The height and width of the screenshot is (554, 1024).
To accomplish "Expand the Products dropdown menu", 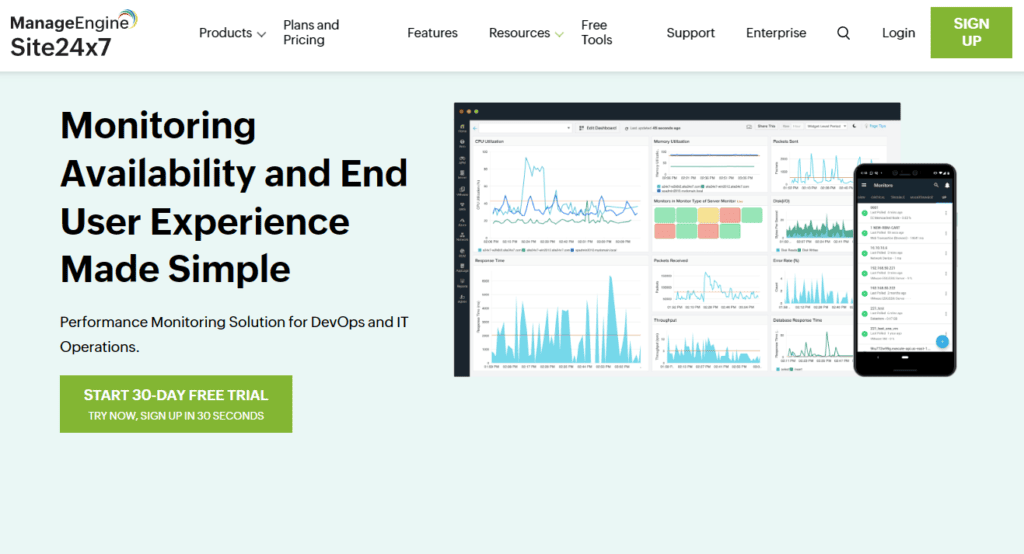I will (x=232, y=33).
